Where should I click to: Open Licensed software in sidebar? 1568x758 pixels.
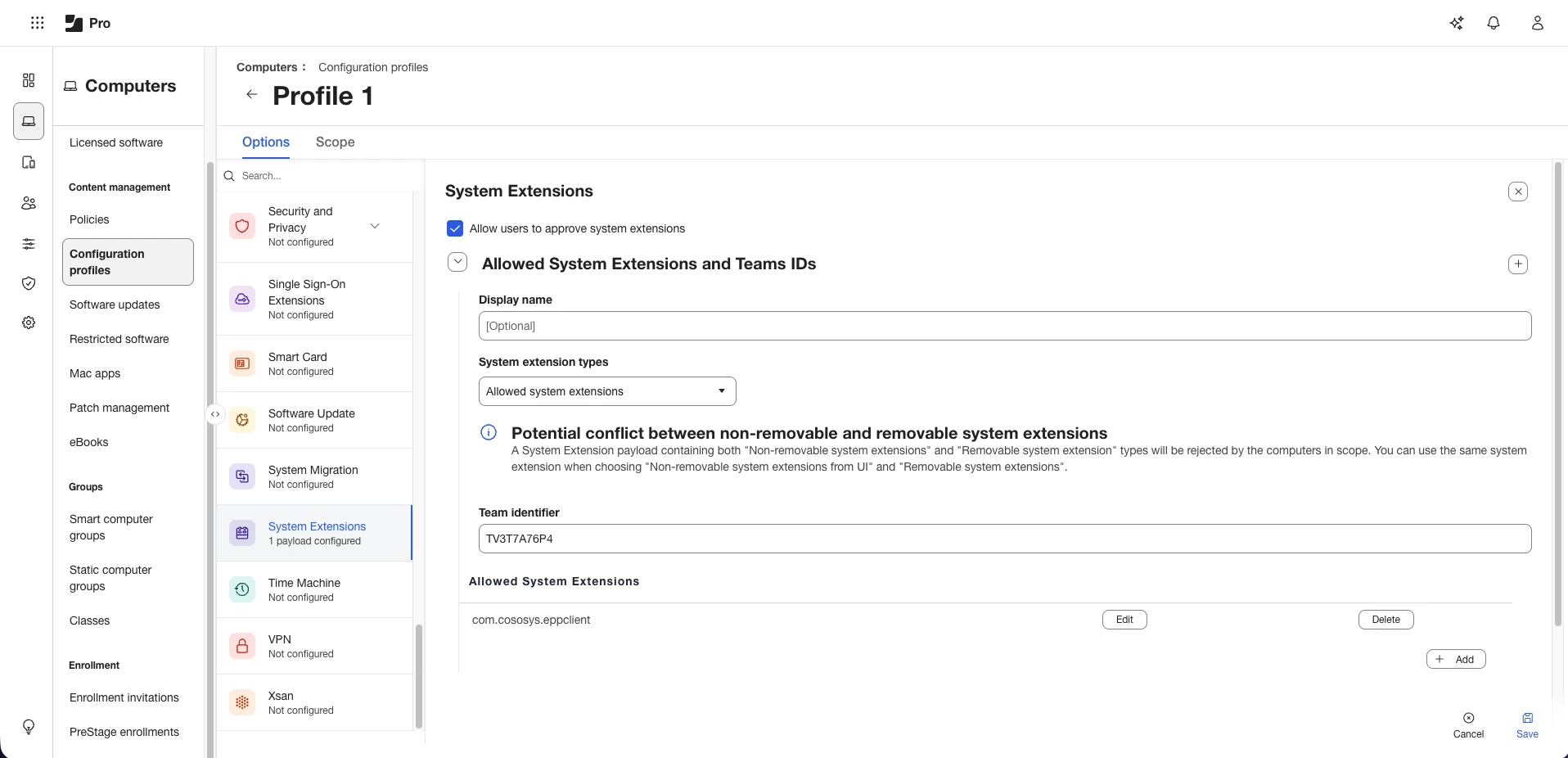(116, 142)
